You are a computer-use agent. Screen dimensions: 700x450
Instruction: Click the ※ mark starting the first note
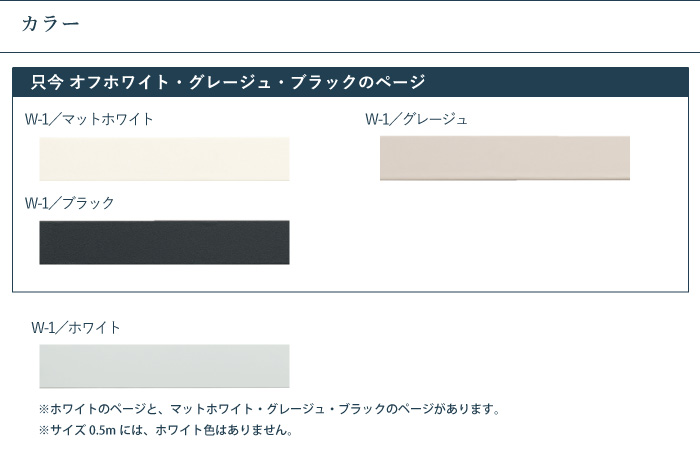(44, 409)
